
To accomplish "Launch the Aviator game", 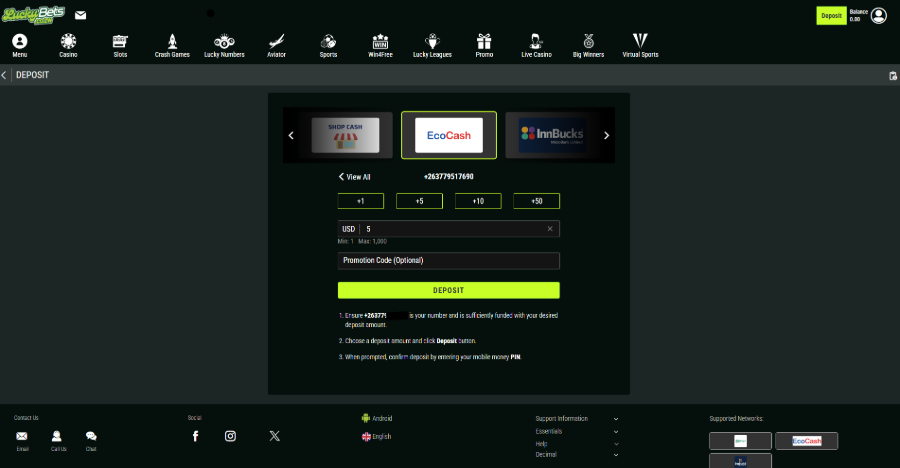I will (x=276, y=45).
